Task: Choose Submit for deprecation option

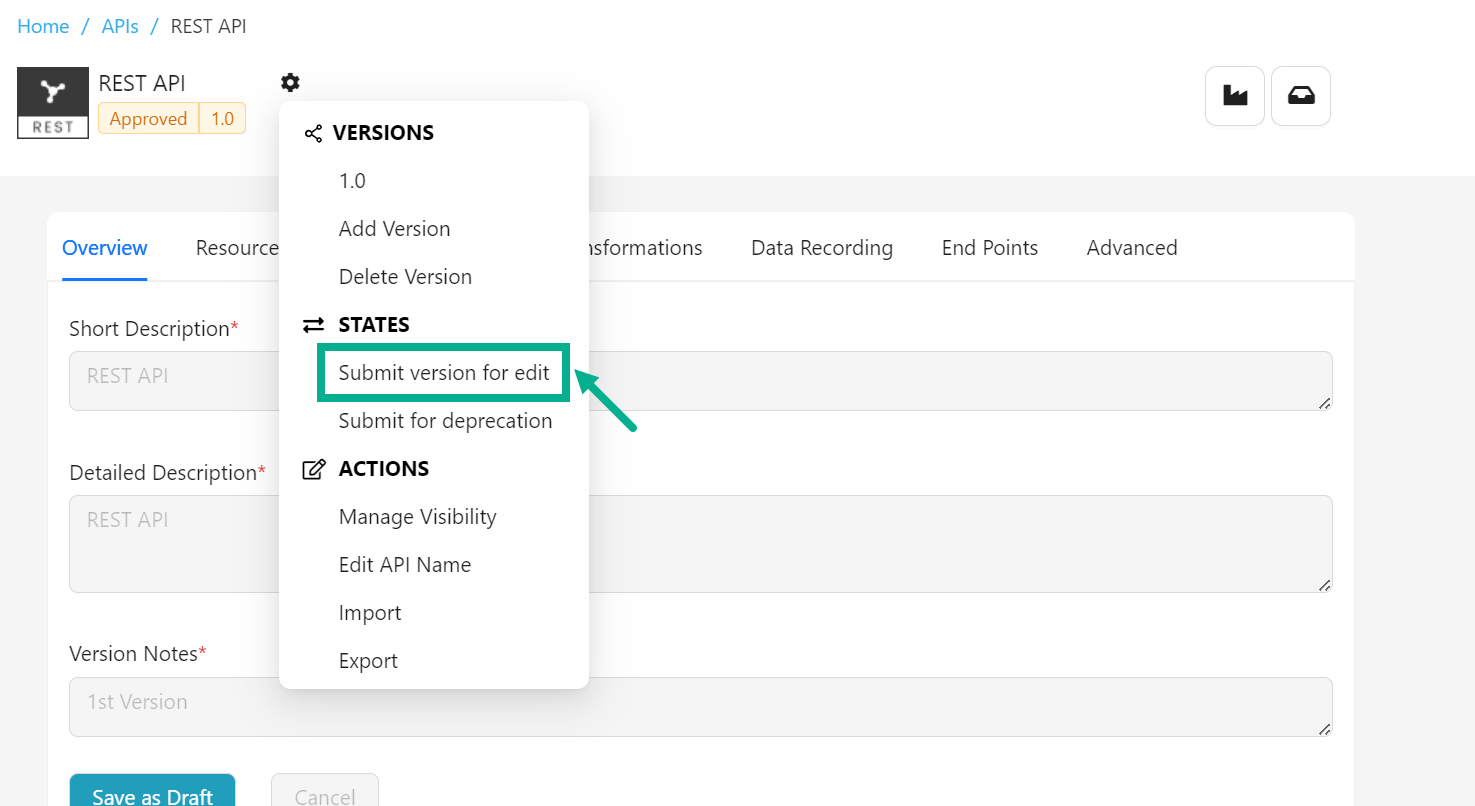Action: pos(445,421)
